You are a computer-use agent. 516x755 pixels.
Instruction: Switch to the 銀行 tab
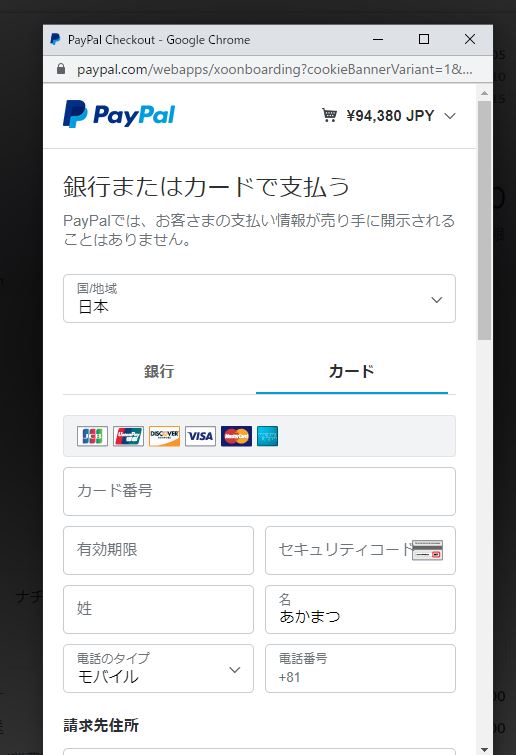coord(159,371)
